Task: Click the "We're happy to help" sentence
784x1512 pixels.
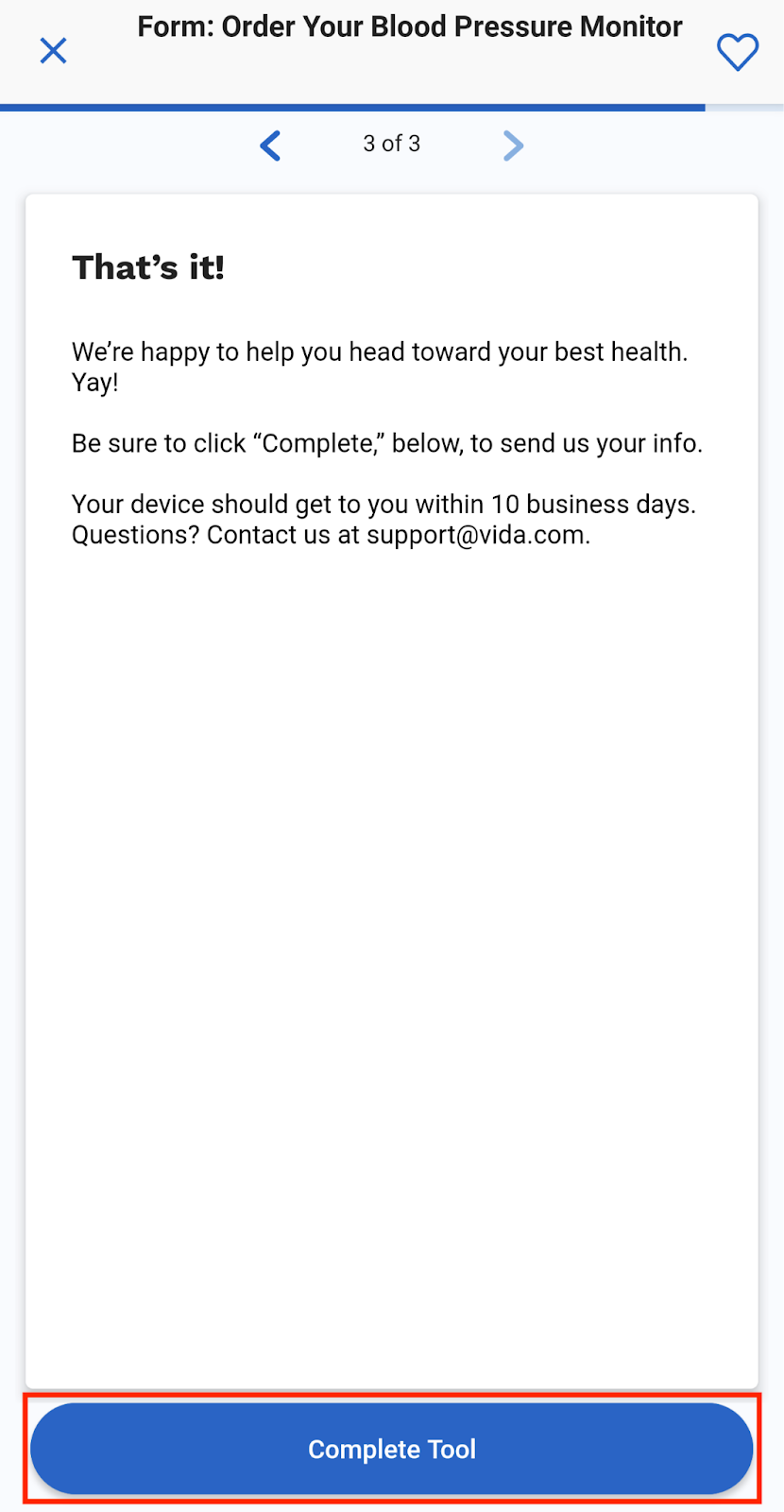Action: (x=379, y=352)
